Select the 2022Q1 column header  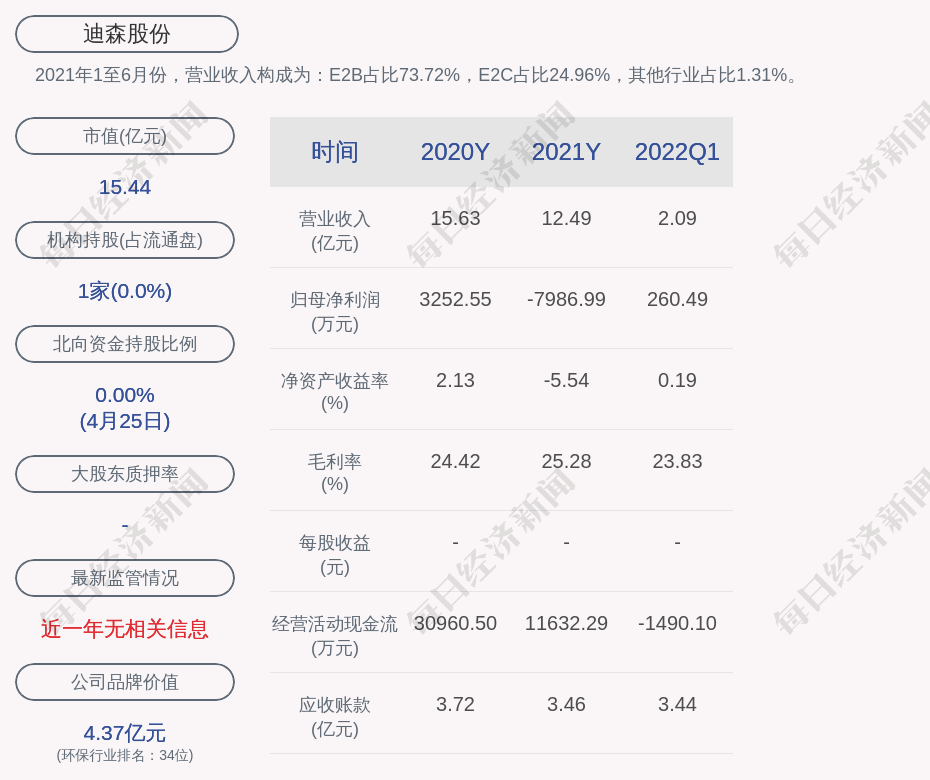point(677,152)
